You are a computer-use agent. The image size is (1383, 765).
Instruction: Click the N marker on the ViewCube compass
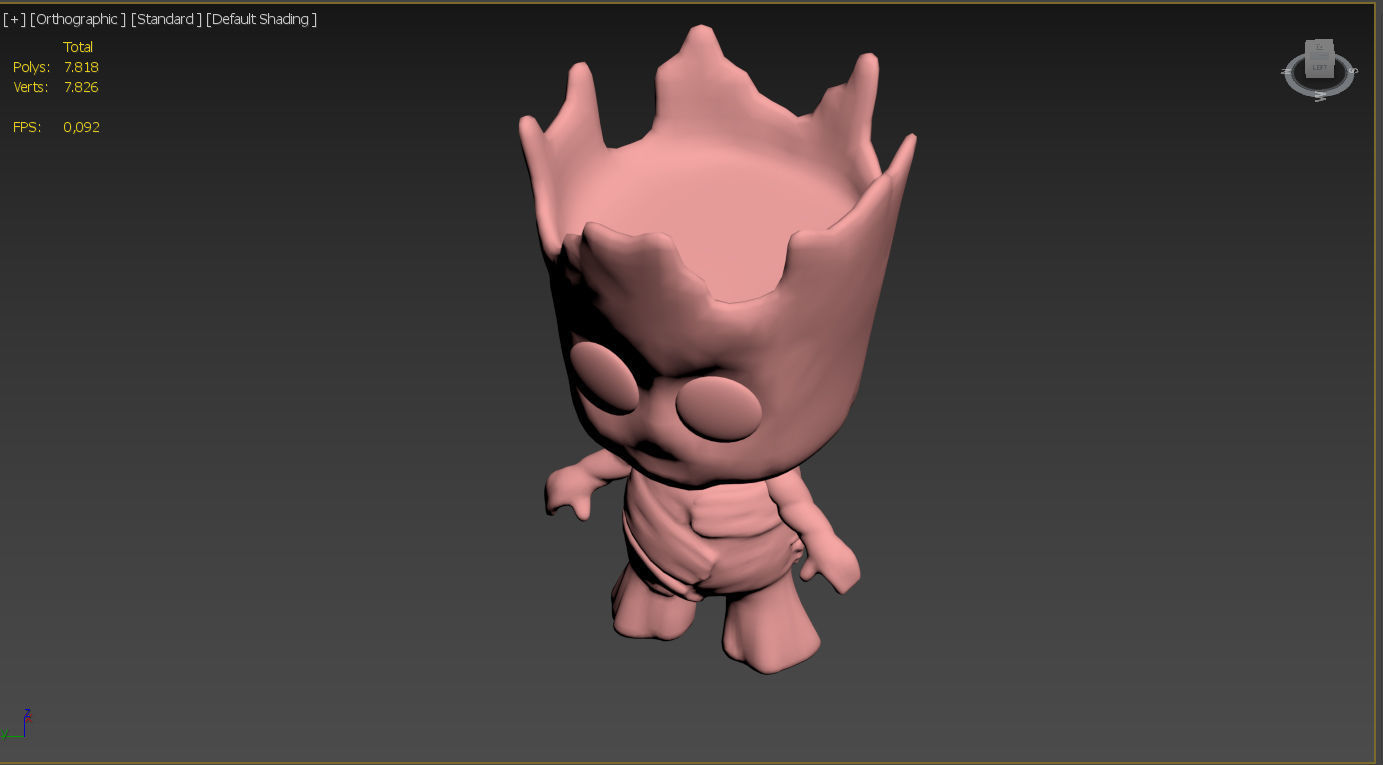pos(1286,71)
